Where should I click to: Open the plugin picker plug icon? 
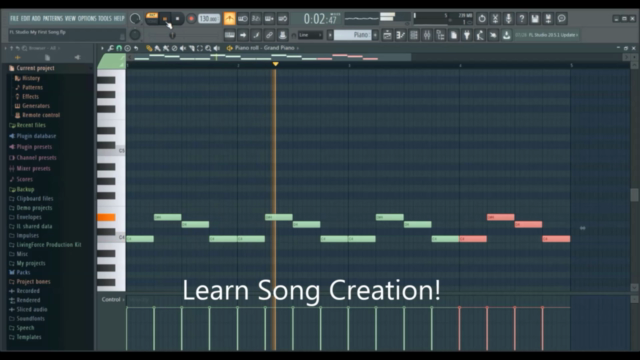[x=467, y=35]
